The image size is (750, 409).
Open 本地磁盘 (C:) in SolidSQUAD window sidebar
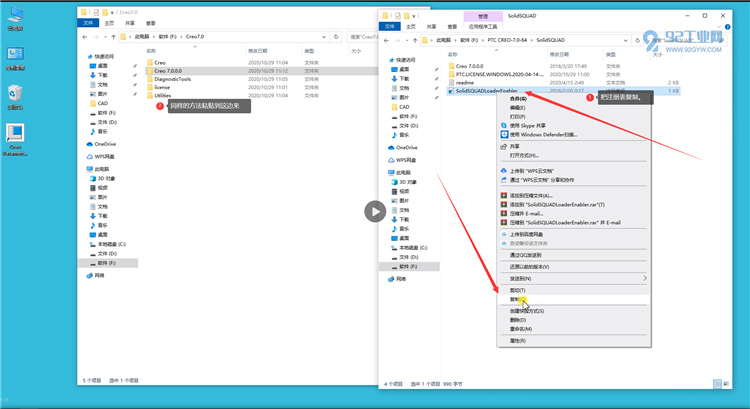[412, 248]
